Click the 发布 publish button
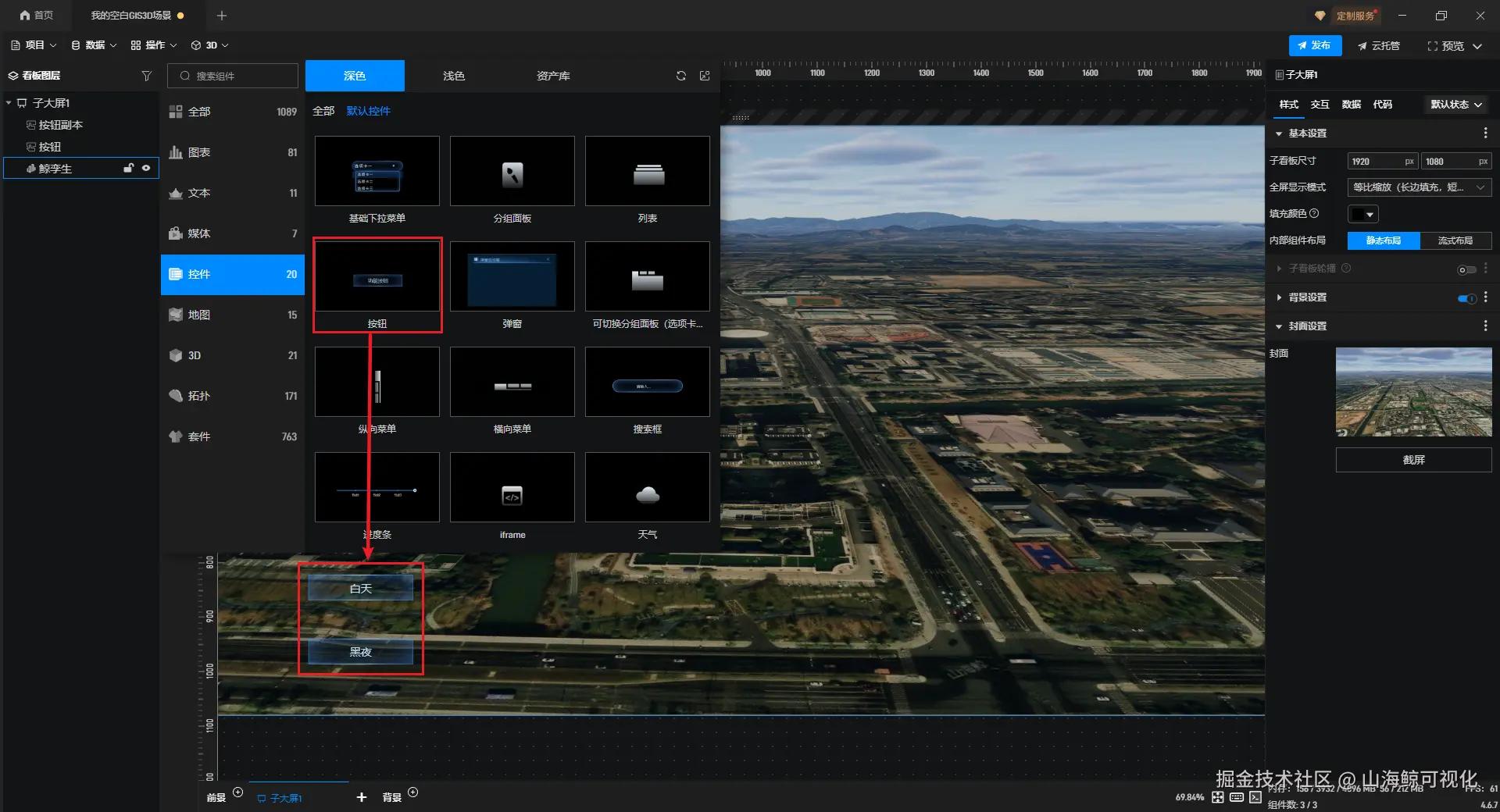The image size is (1500, 812). point(1315,46)
